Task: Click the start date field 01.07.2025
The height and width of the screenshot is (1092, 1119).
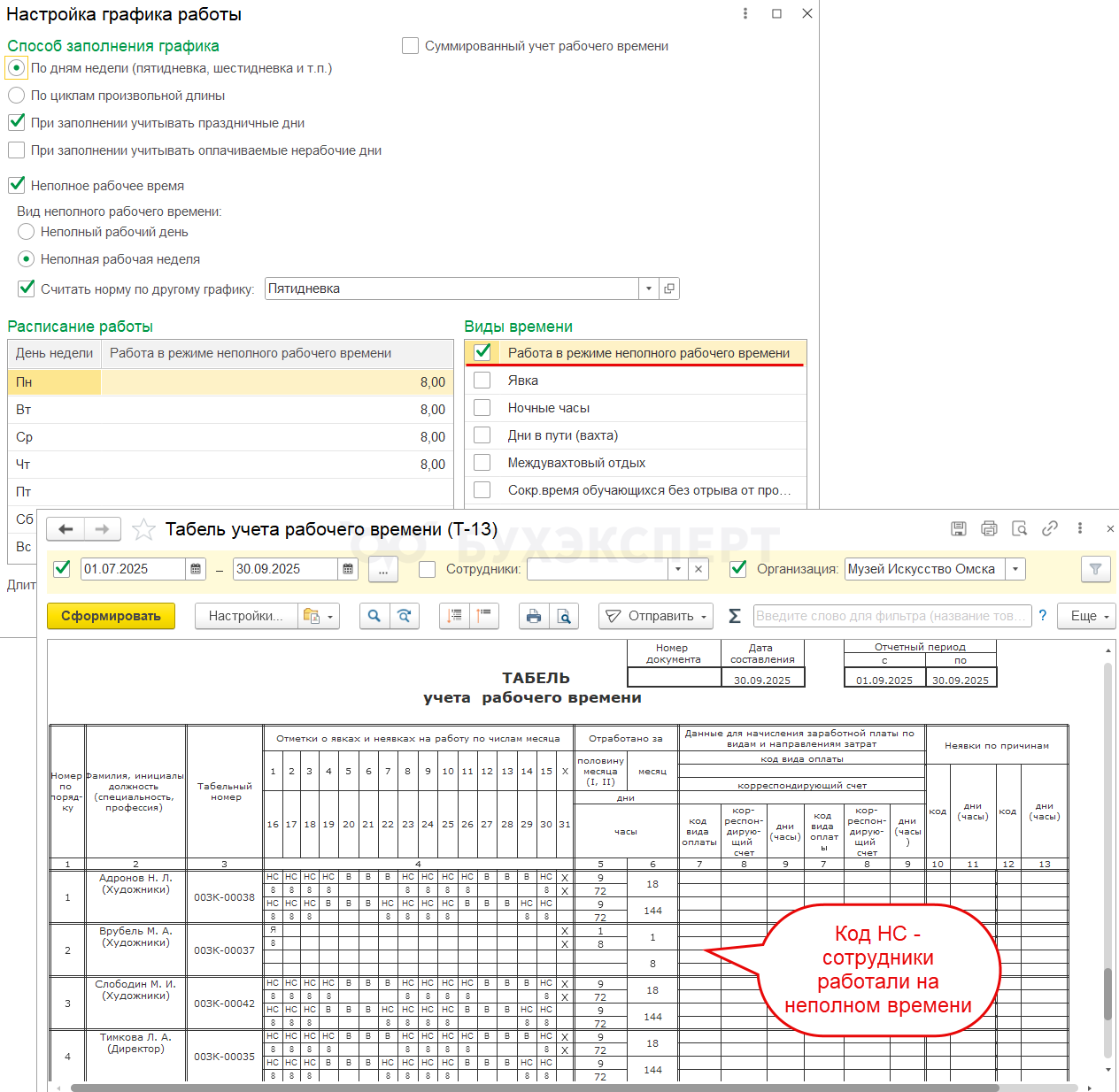Action: (x=133, y=569)
